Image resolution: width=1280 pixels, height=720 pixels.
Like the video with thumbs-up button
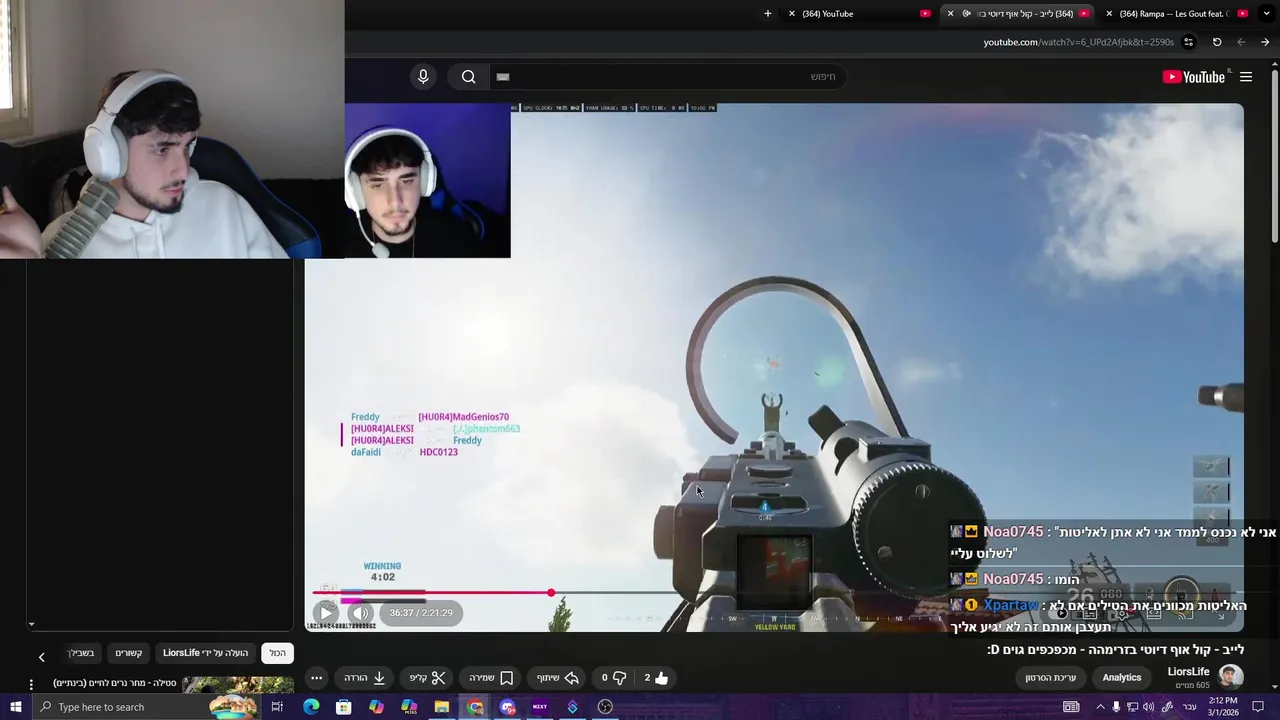[x=655, y=678]
